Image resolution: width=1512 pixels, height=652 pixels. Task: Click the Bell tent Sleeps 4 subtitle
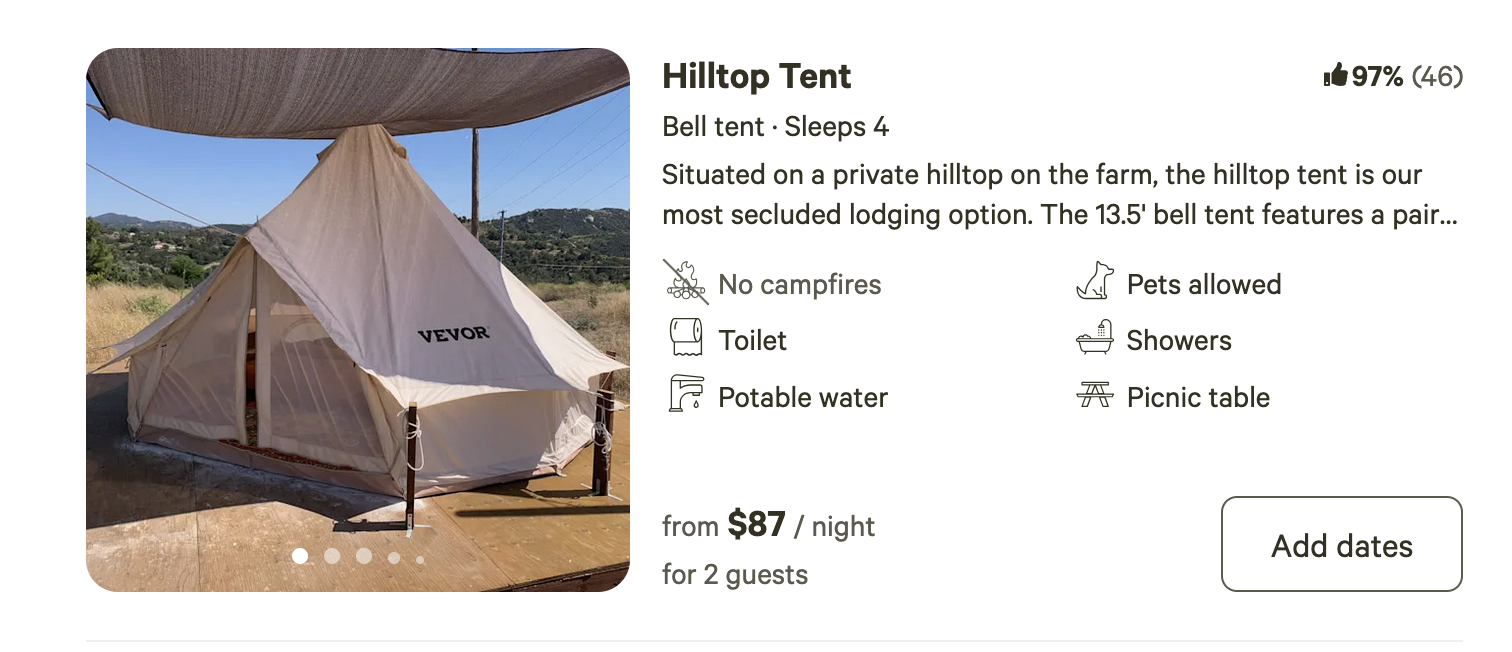(775, 127)
